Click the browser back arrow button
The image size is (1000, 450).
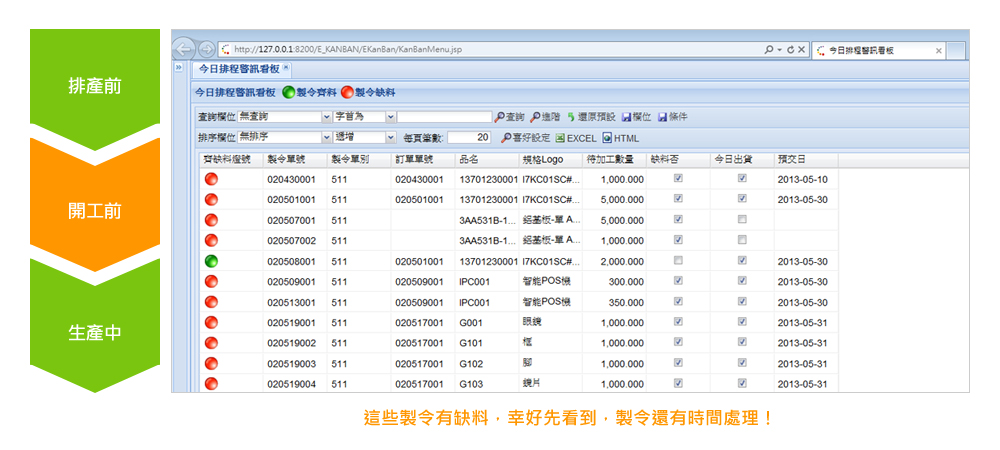[185, 49]
